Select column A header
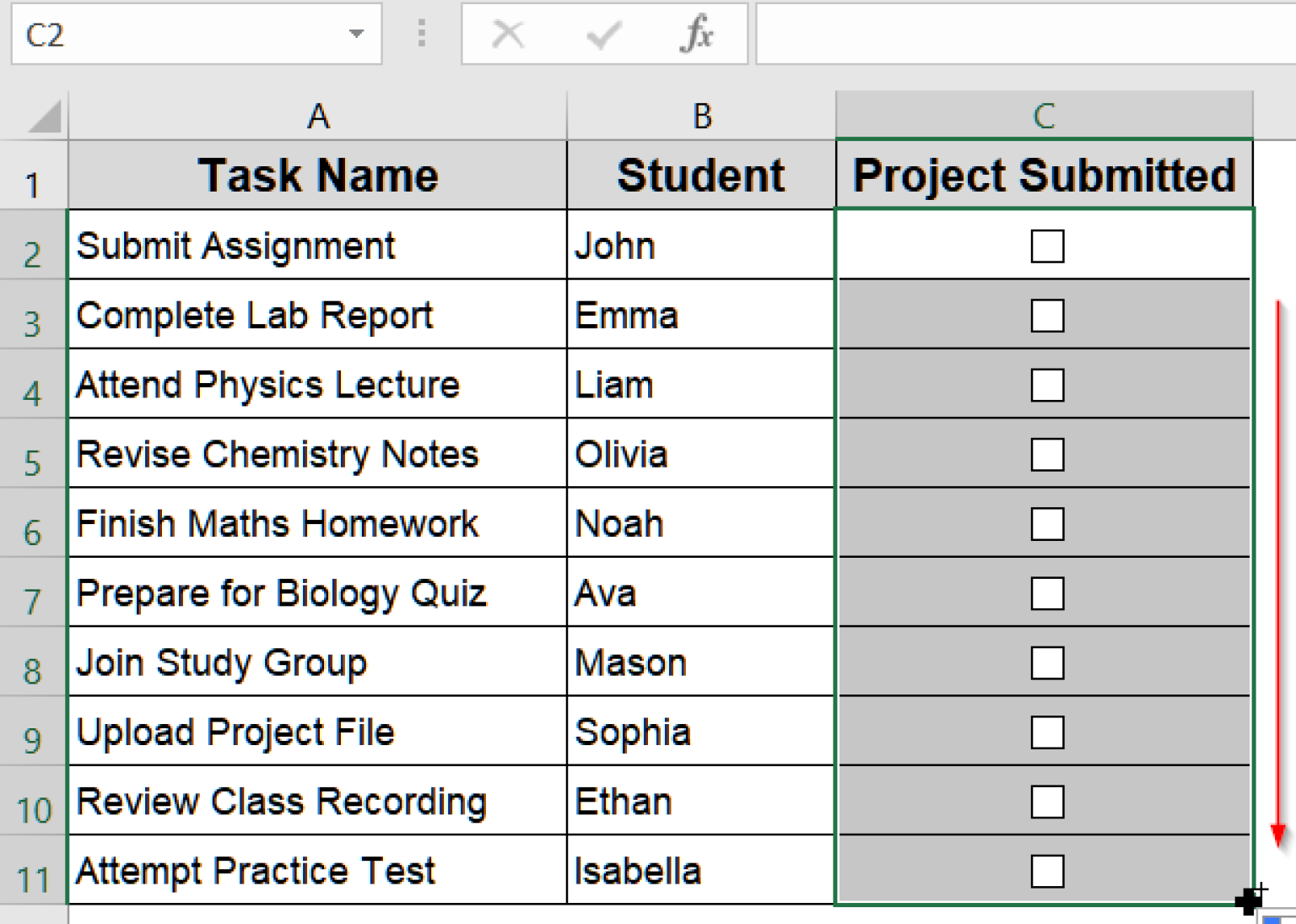This screenshot has width=1296, height=924. 317,116
